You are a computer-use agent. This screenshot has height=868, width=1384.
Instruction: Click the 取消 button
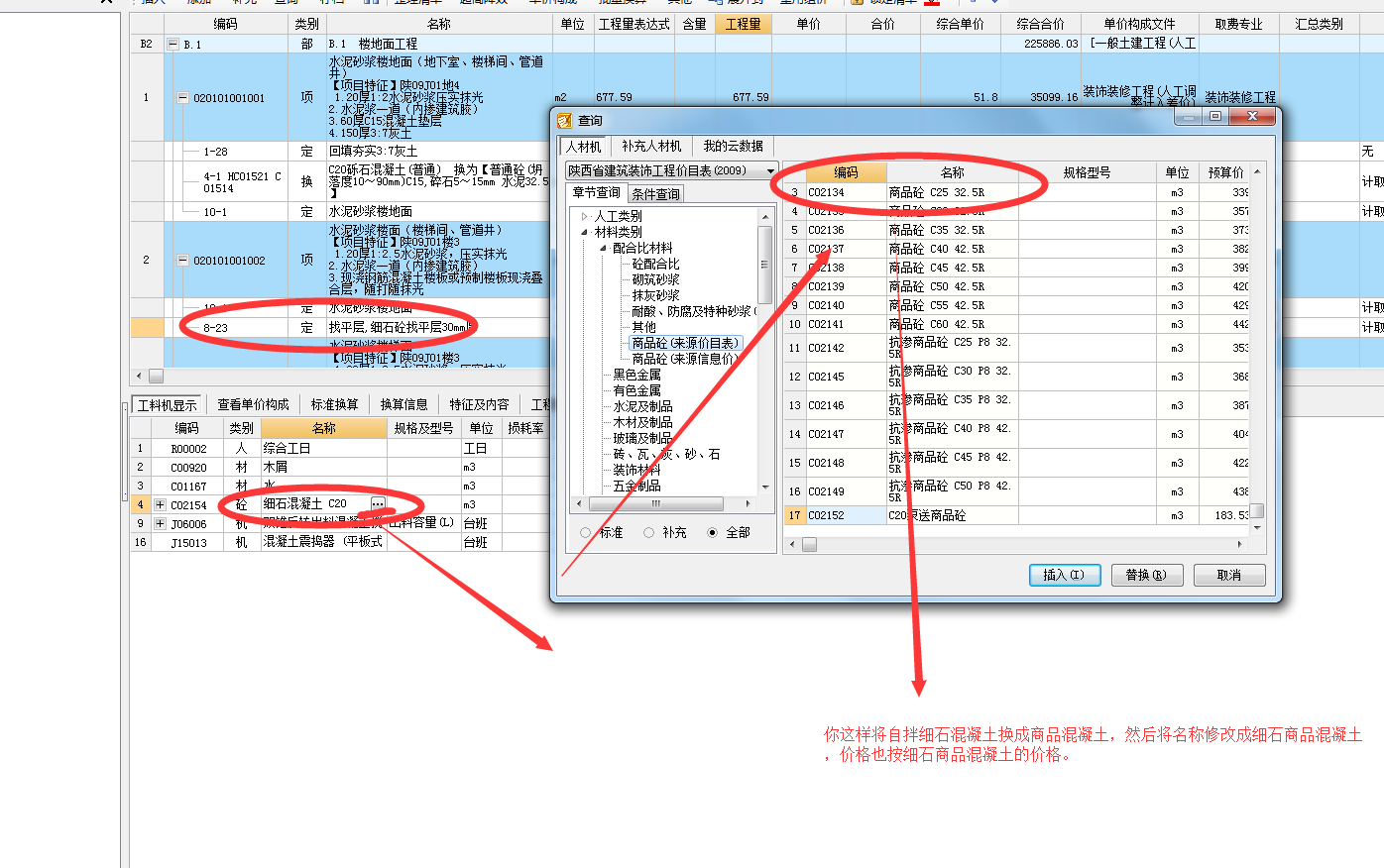(1229, 575)
